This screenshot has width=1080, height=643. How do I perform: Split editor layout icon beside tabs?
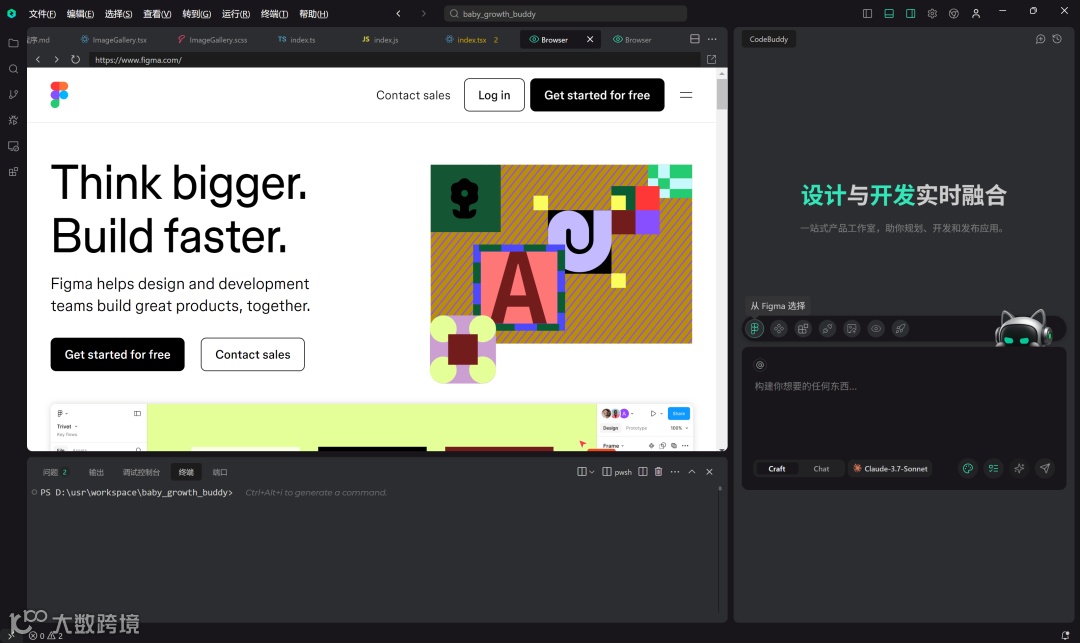pos(694,39)
